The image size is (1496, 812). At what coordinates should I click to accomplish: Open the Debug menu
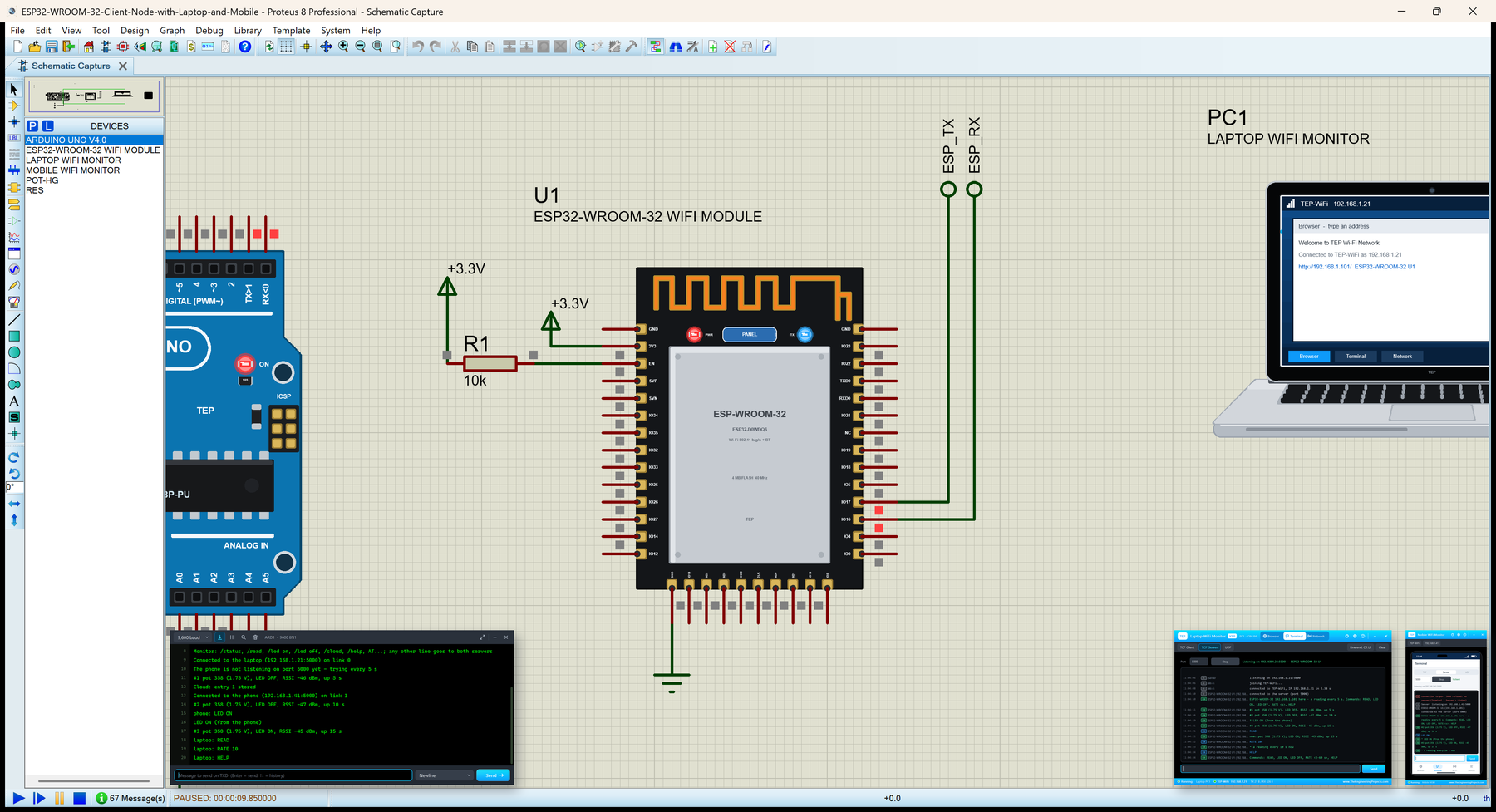(x=209, y=30)
